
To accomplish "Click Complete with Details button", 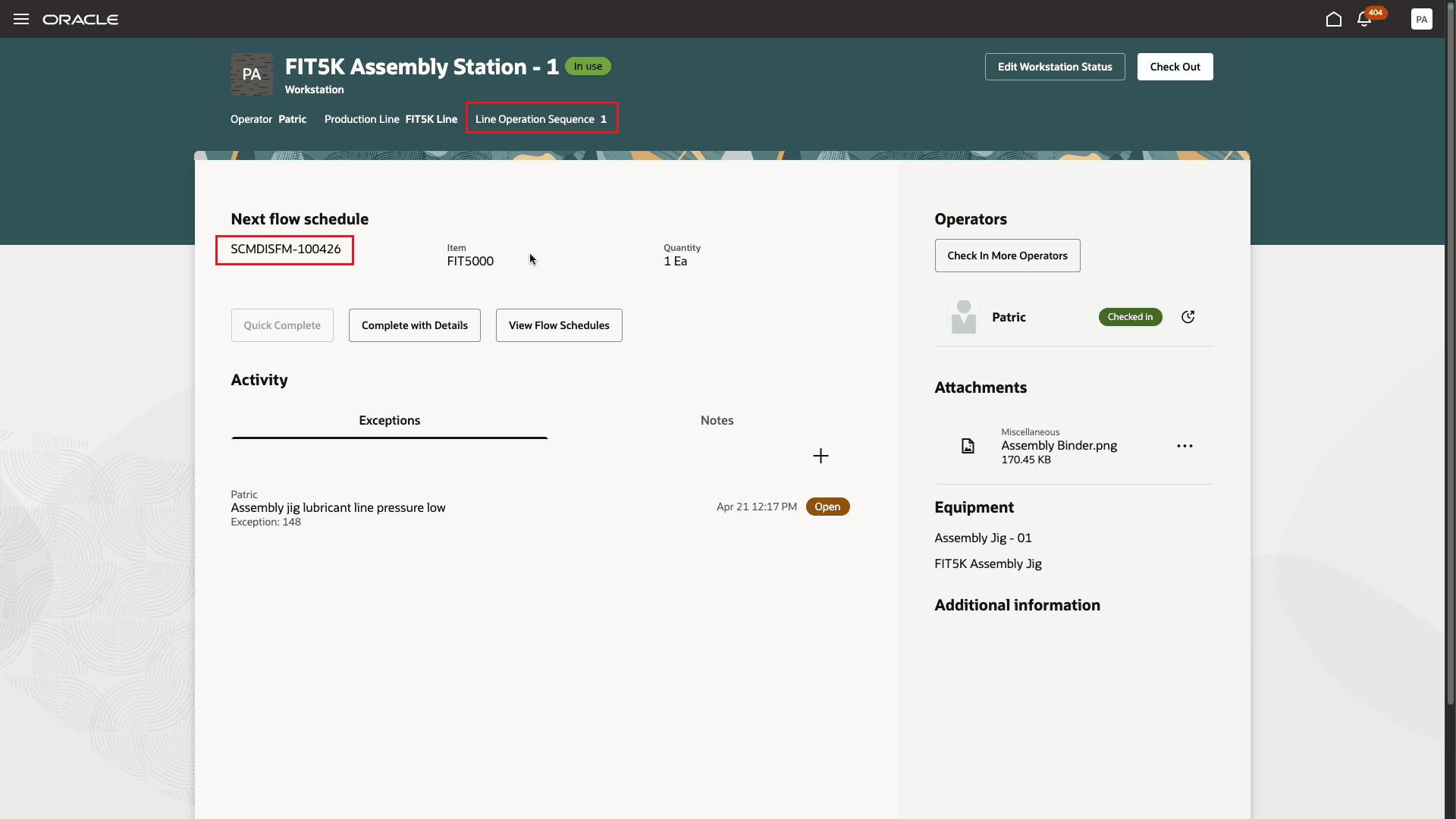I will pyautogui.click(x=414, y=325).
